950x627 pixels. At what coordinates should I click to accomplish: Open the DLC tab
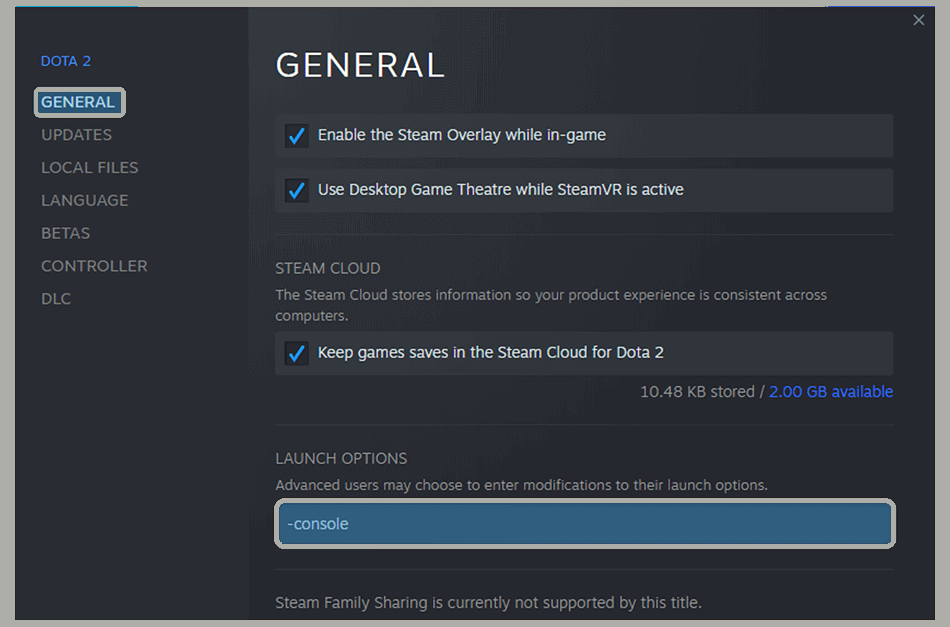pyautogui.click(x=56, y=299)
